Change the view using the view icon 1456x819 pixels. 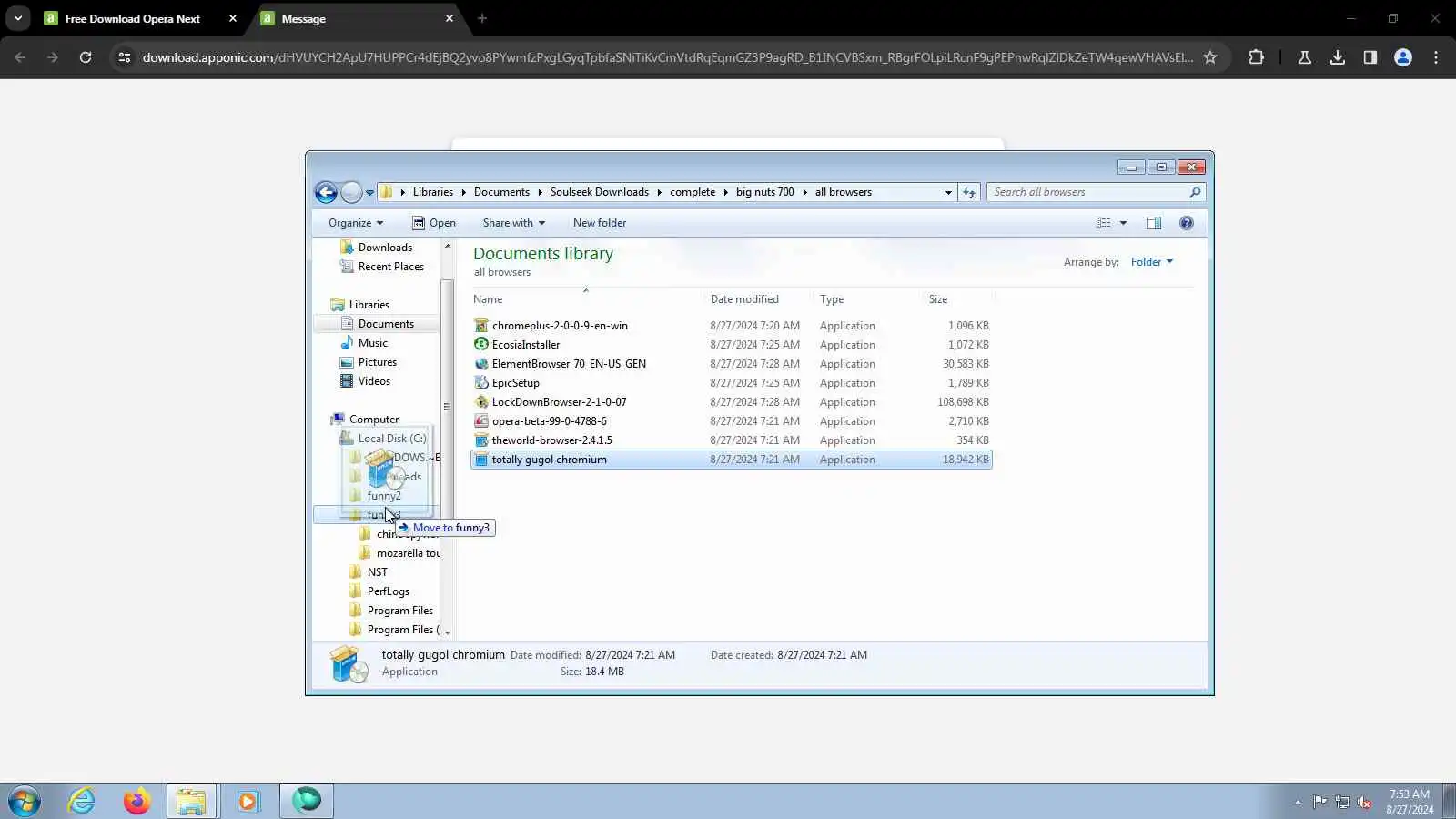coord(1104,223)
